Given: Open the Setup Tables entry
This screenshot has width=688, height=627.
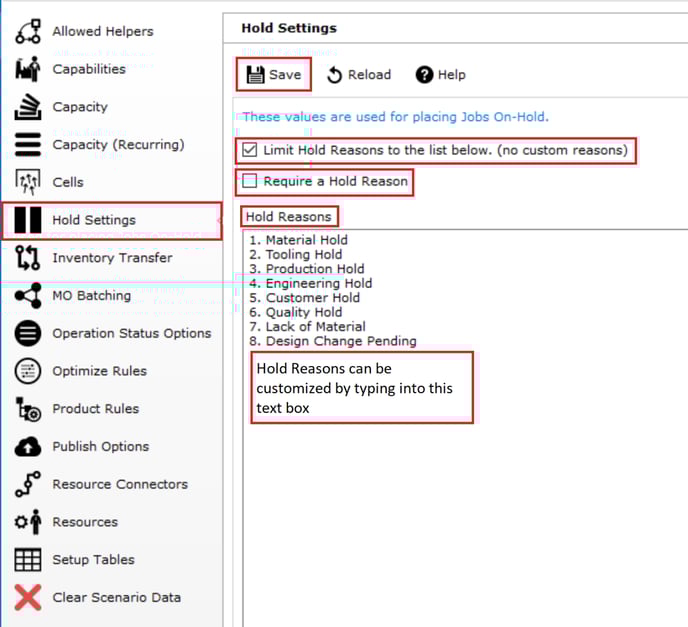Looking at the screenshot, I should (x=93, y=559).
